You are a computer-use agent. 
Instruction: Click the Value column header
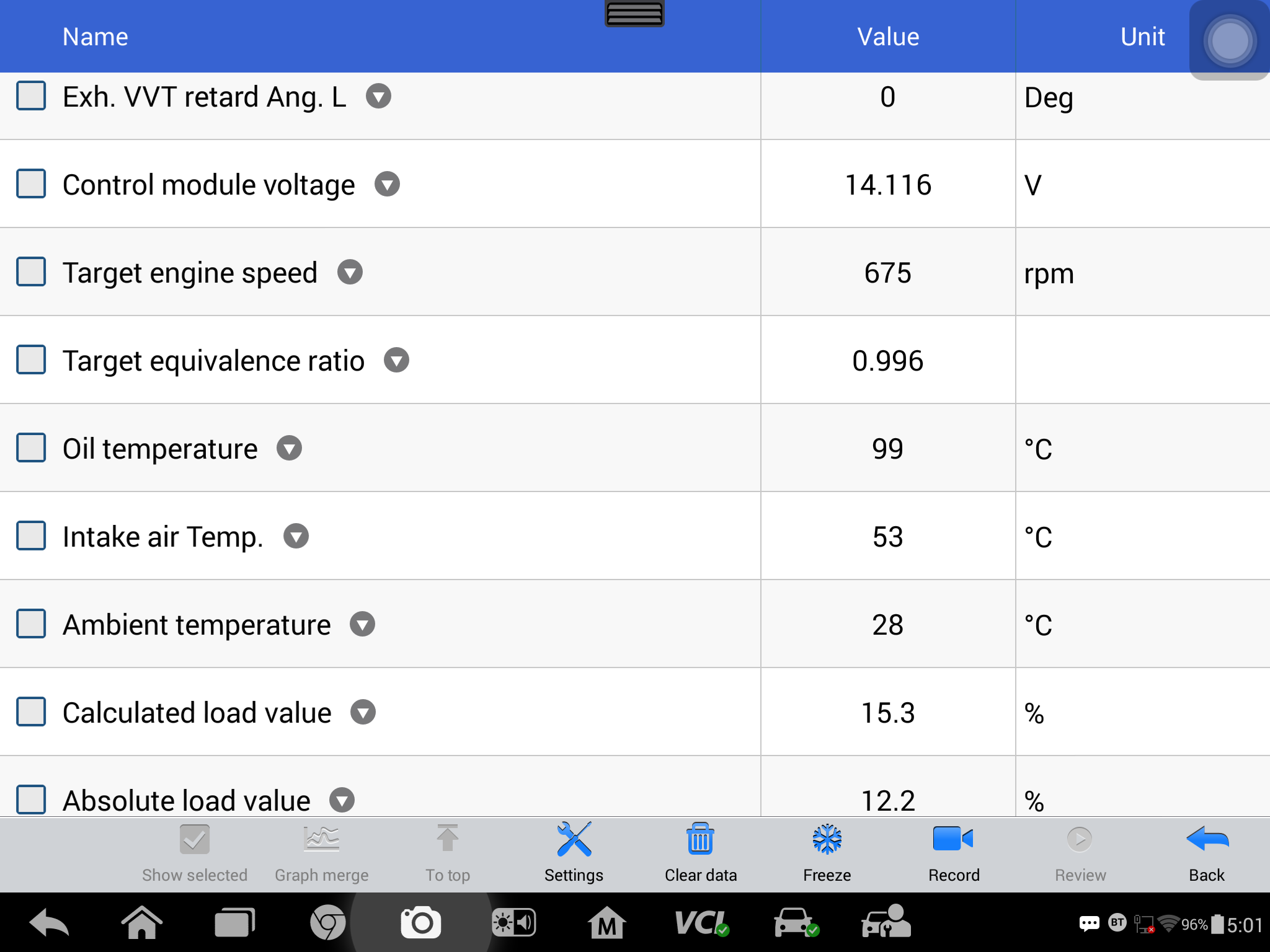[888, 37]
